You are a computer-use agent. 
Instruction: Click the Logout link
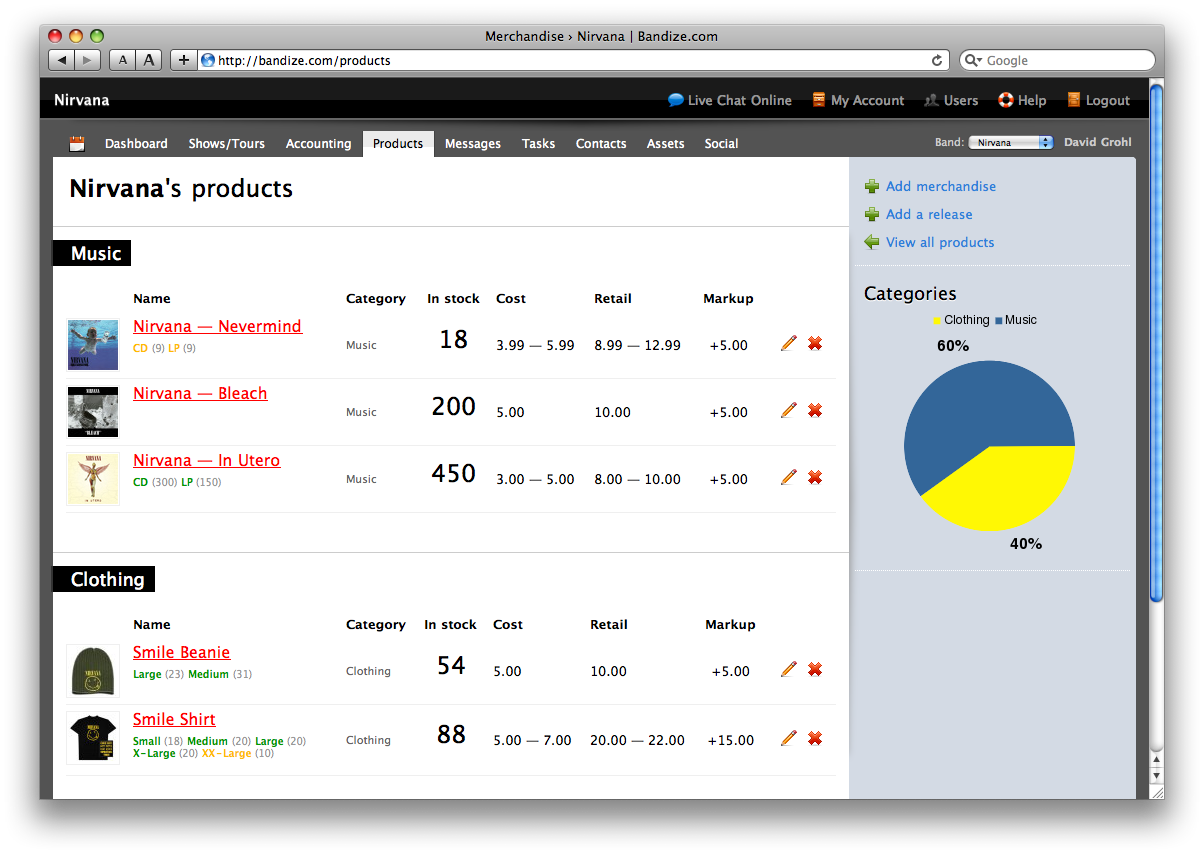(x=1107, y=100)
